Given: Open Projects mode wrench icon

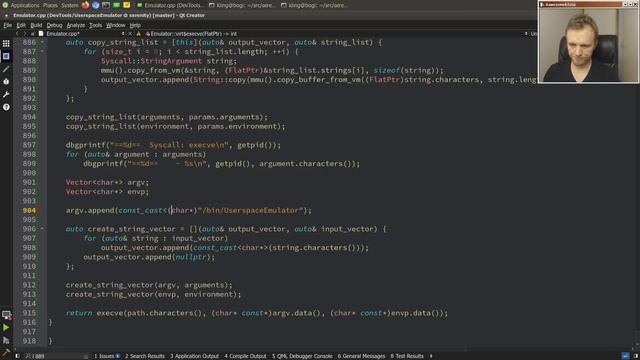Looking at the screenshot, I should [6, 94].
